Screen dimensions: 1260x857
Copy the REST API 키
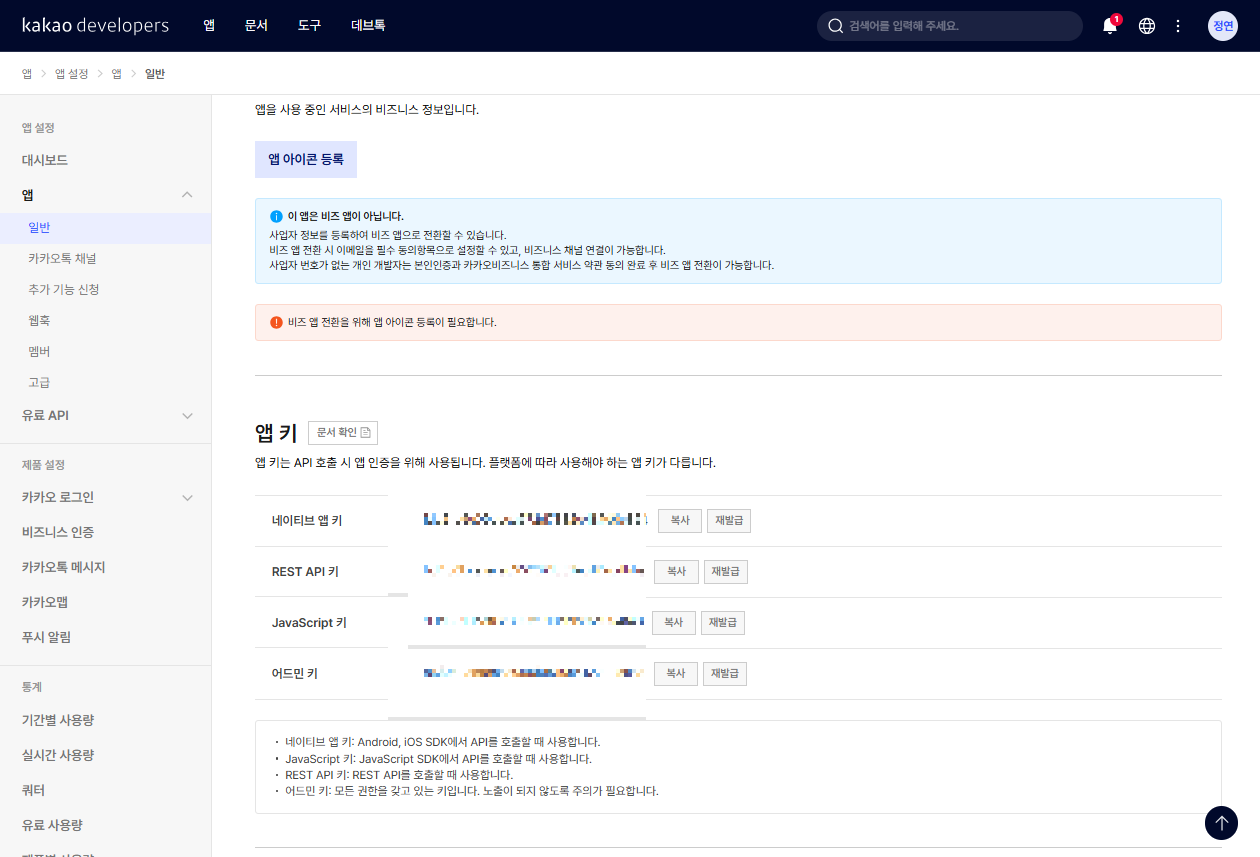tap(676, 572)
